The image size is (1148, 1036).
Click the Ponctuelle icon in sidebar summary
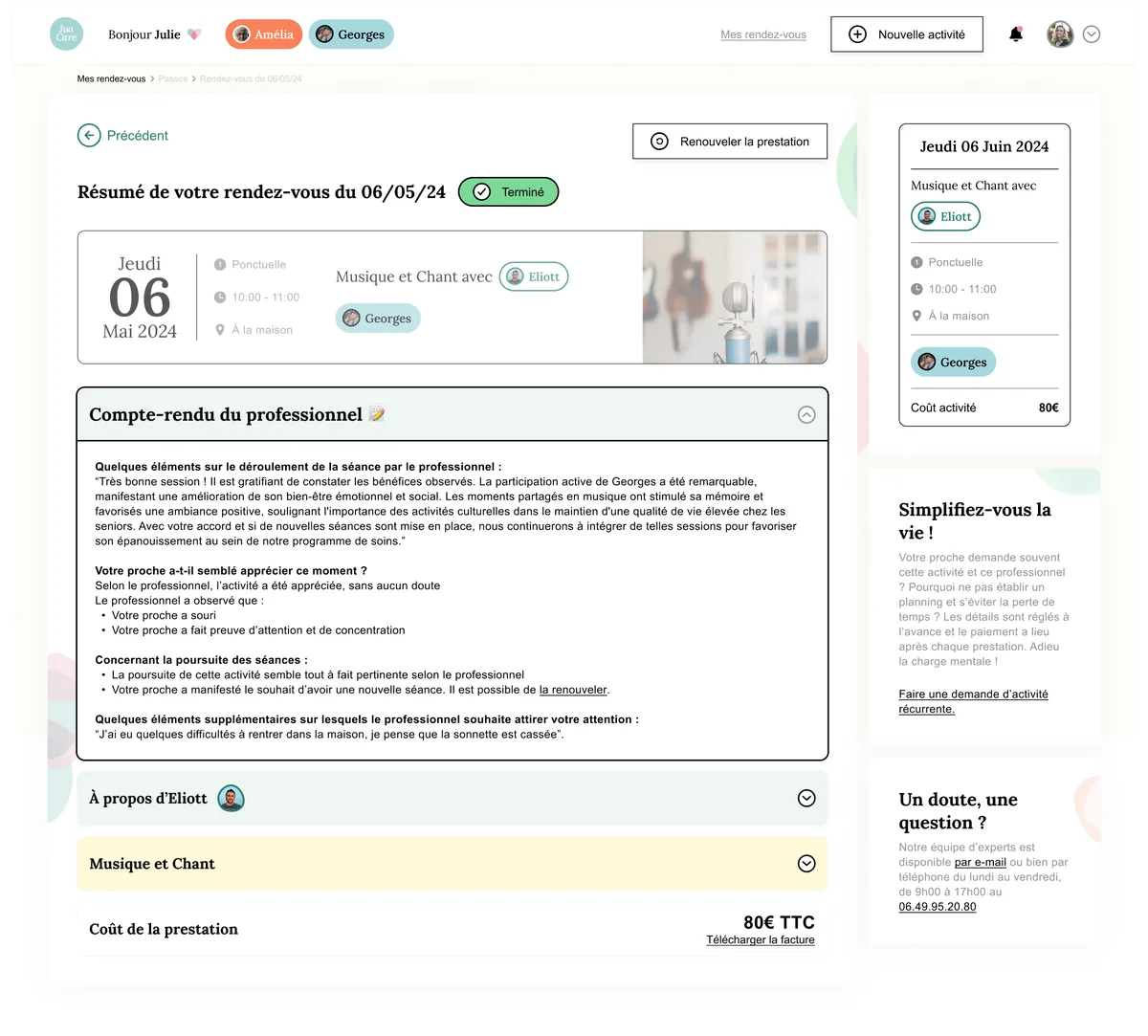(916, 262)
